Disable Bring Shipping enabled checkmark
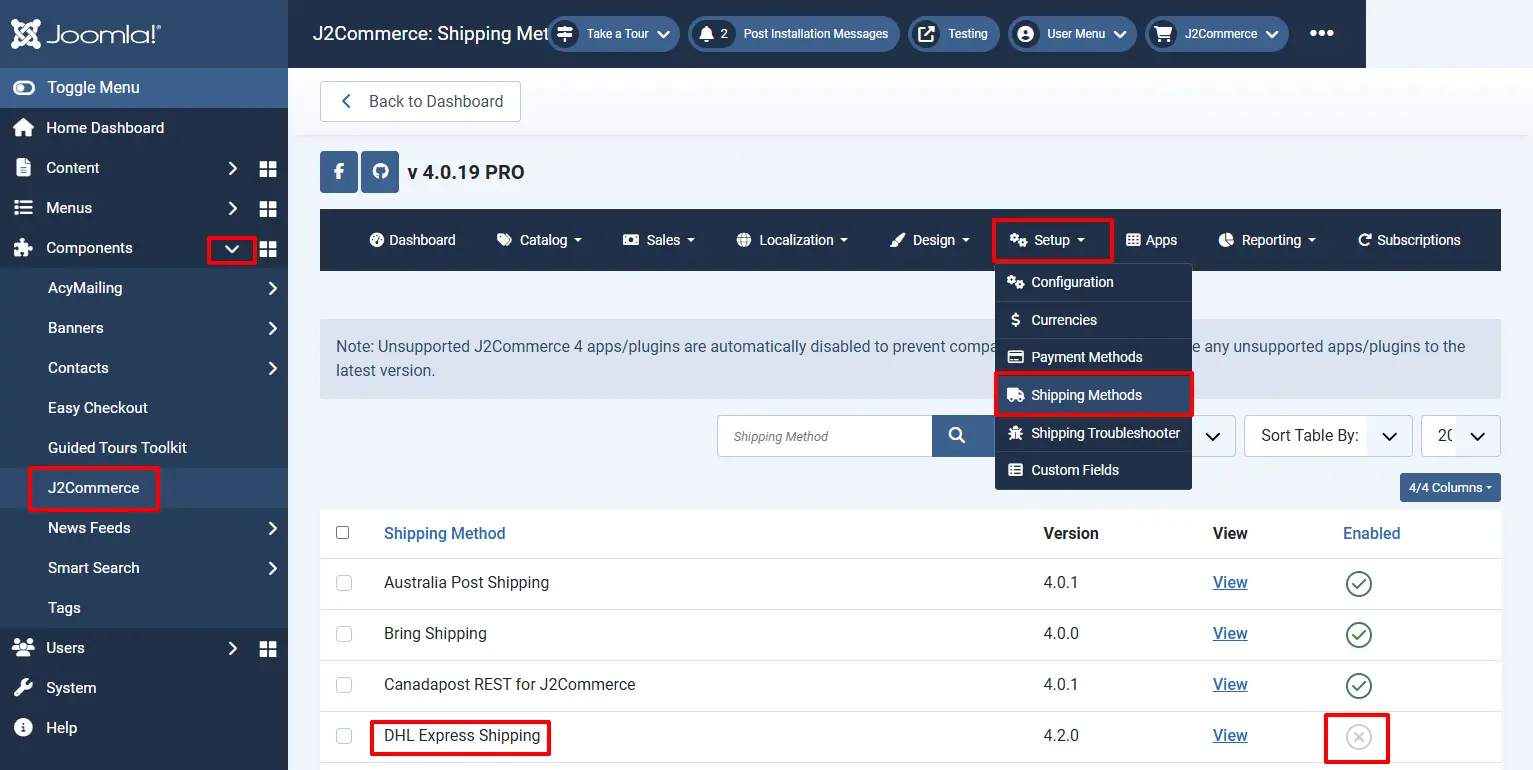The width and height of the screenshot is (1533, 770). click(1358, 635)
